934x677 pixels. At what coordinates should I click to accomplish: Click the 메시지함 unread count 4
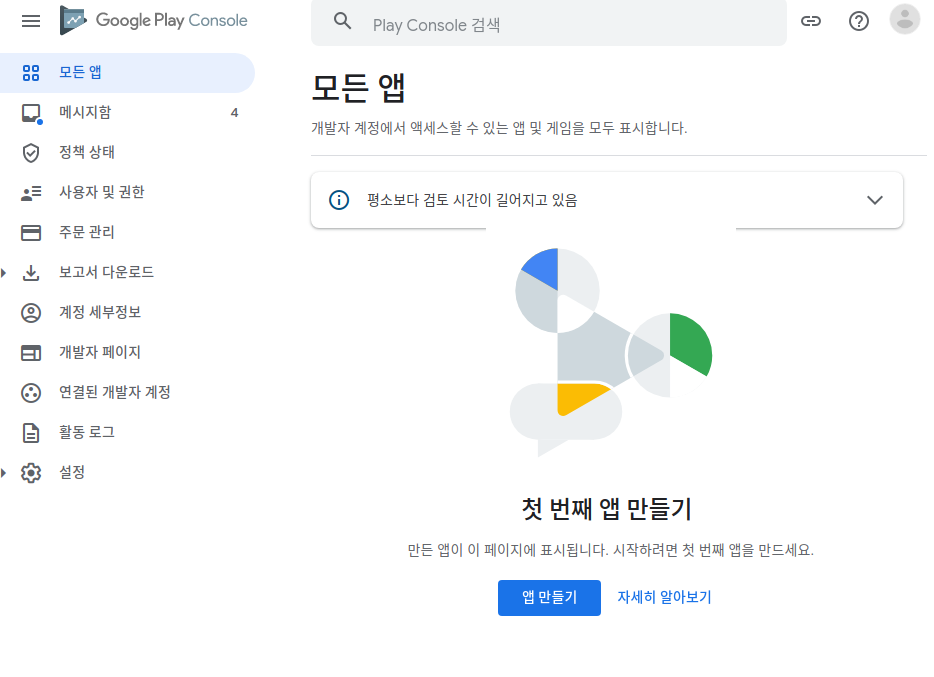click(235, 113)
